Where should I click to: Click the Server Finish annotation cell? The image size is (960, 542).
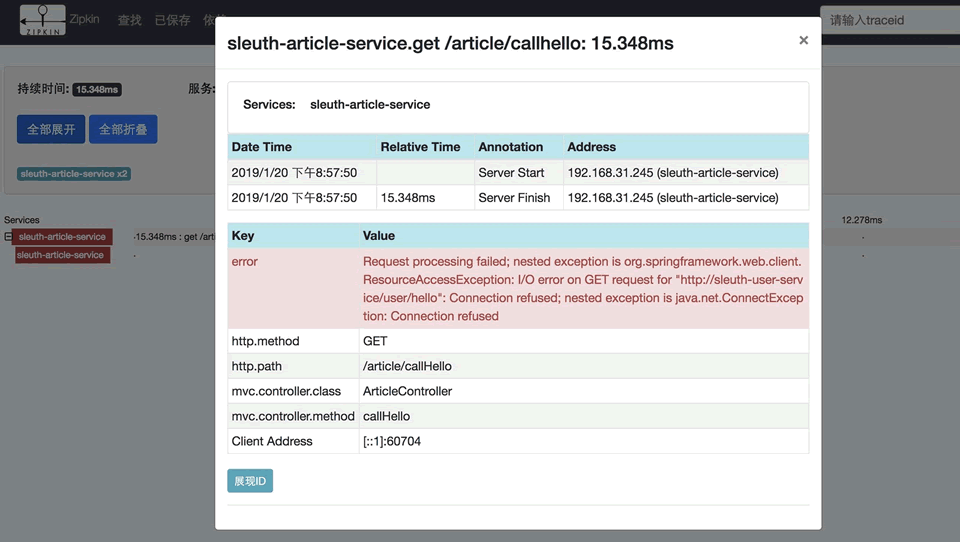click(519, 198)
